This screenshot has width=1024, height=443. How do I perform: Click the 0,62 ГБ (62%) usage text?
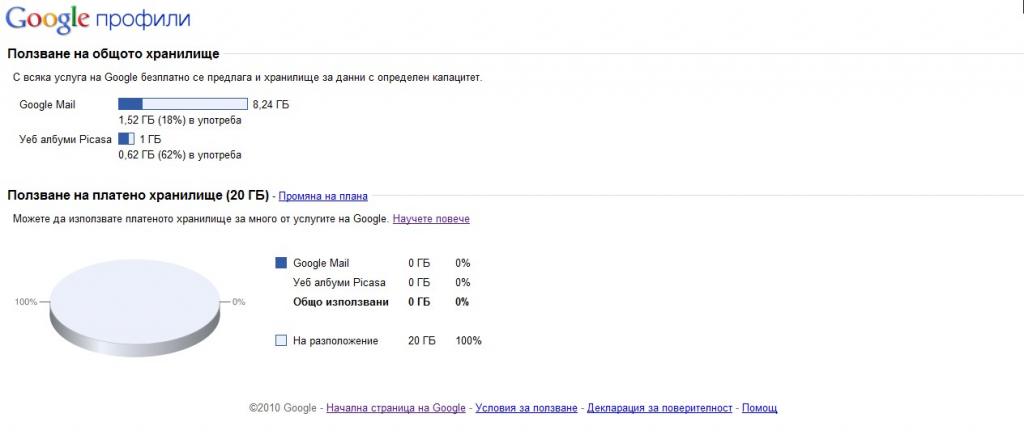(179, 155)
